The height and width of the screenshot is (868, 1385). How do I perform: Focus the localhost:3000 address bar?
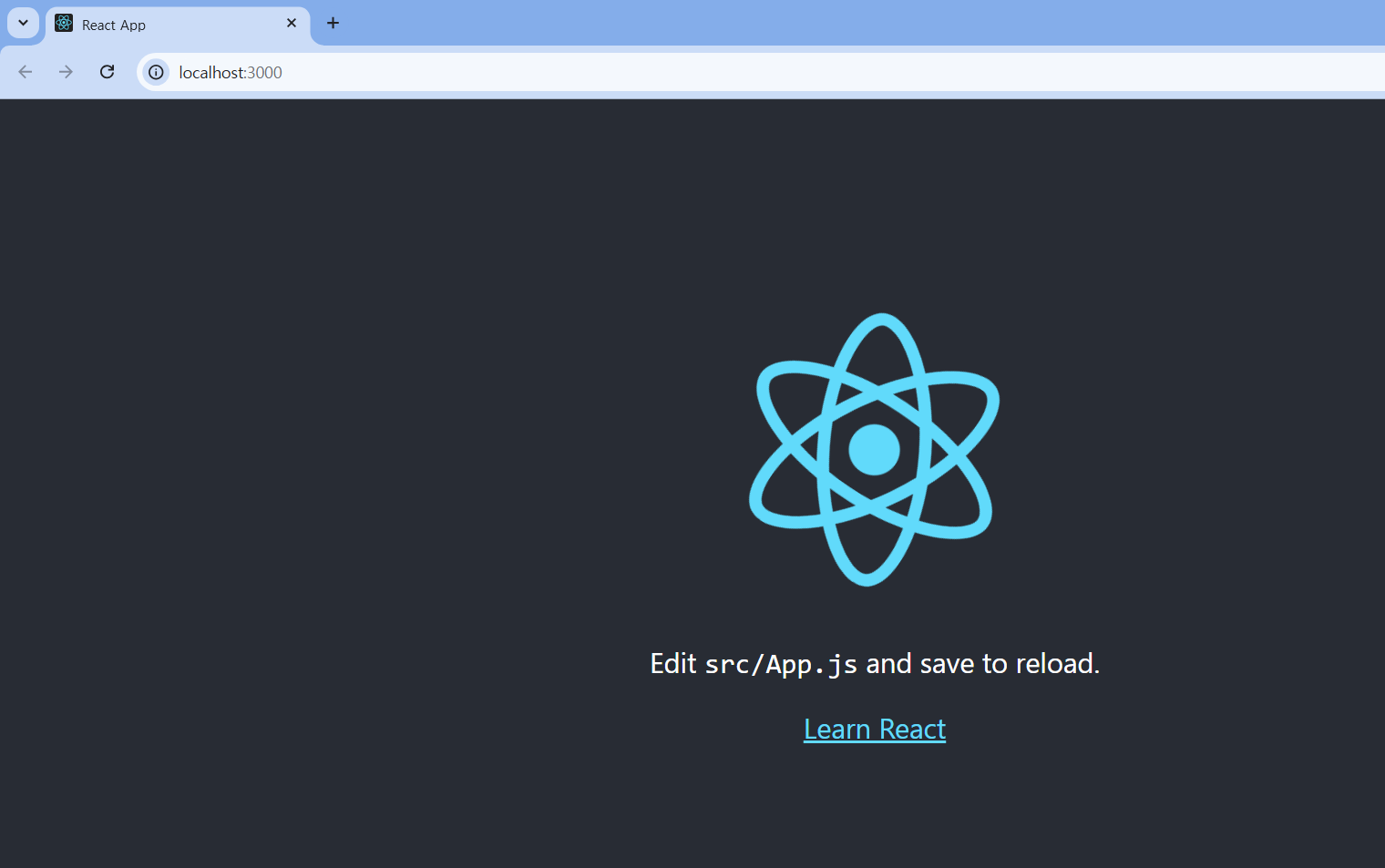(x=761, y=72)
